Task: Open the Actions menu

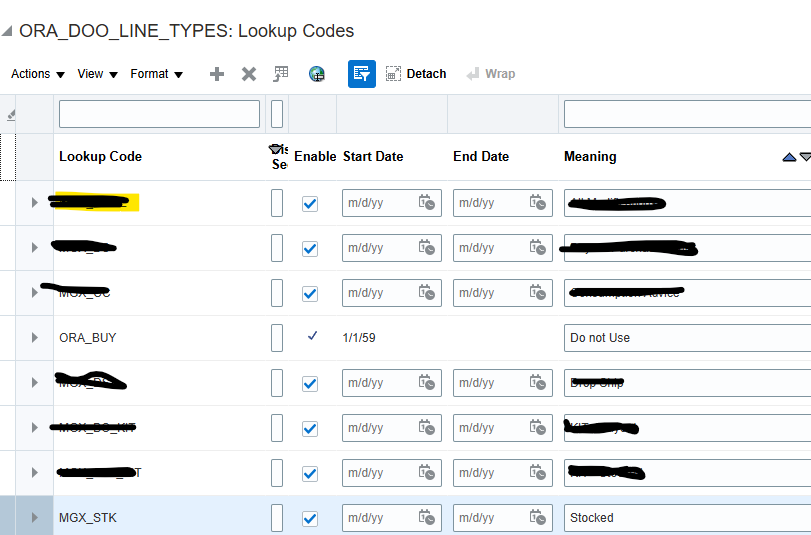Action: pyautogui.click(x=38, y=74)
